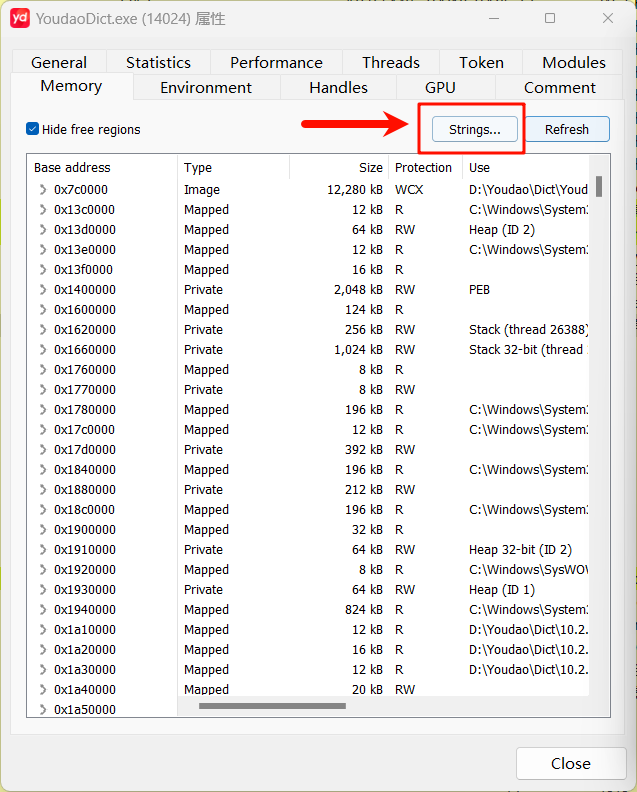The image size is (637, 792).
Task: Open the Token tab
Action: coord(481,62)
